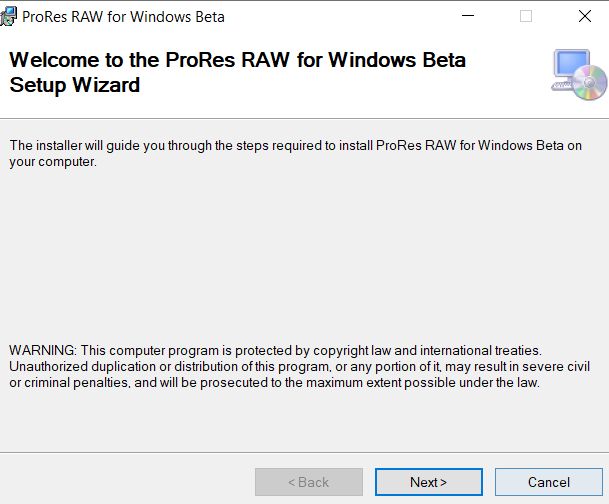Click the your computer text line
609x504 pixels.
click(53, 162)
